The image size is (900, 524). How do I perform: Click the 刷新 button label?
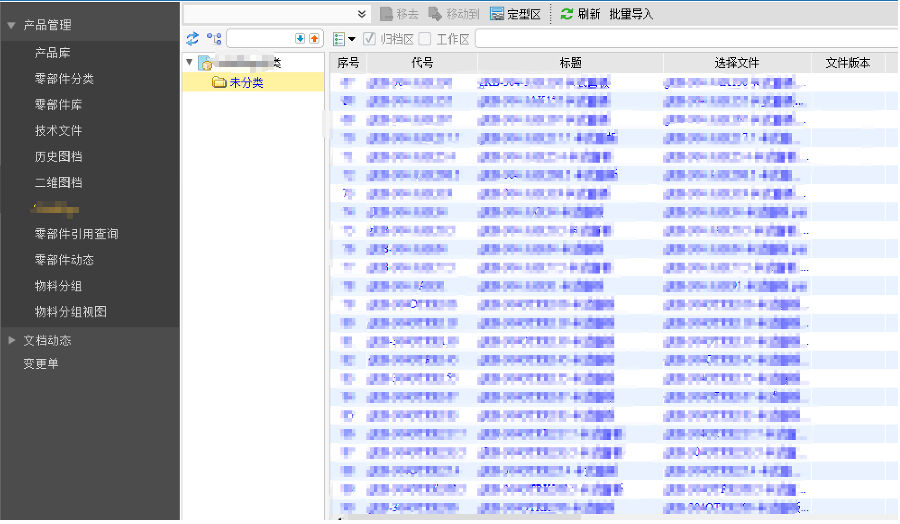(588, 14)
